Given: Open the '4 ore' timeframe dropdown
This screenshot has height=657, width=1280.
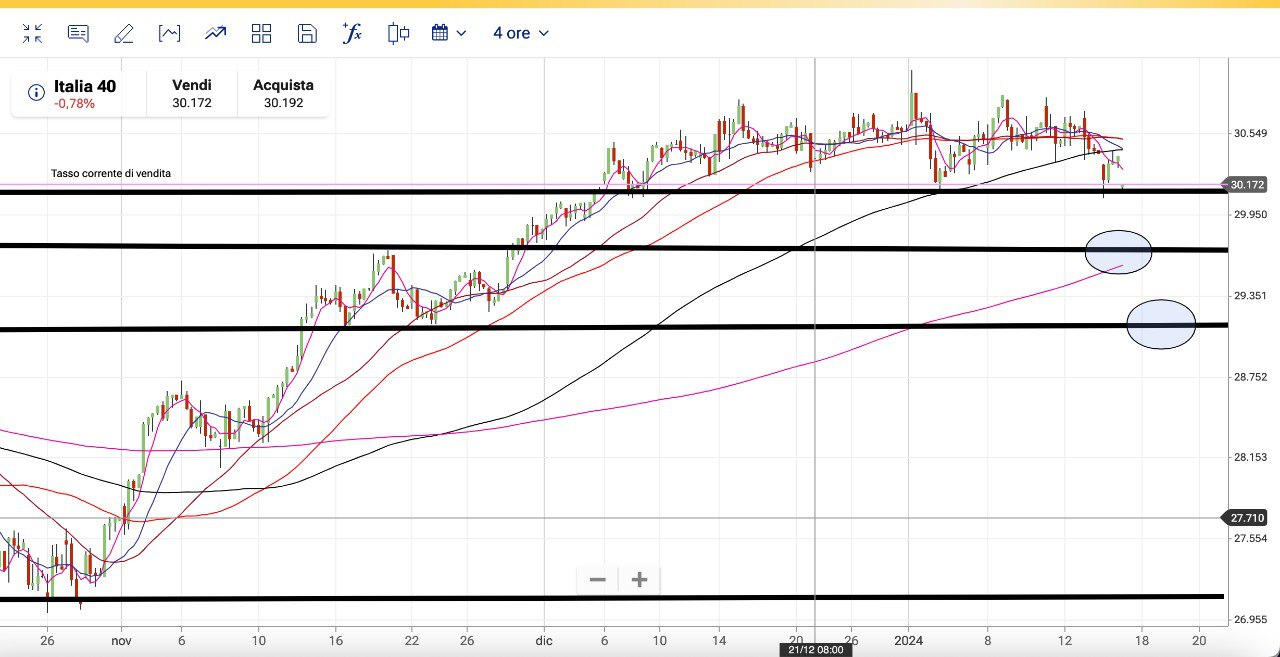Looking at the screenshot, I should [x=521, y=33].
